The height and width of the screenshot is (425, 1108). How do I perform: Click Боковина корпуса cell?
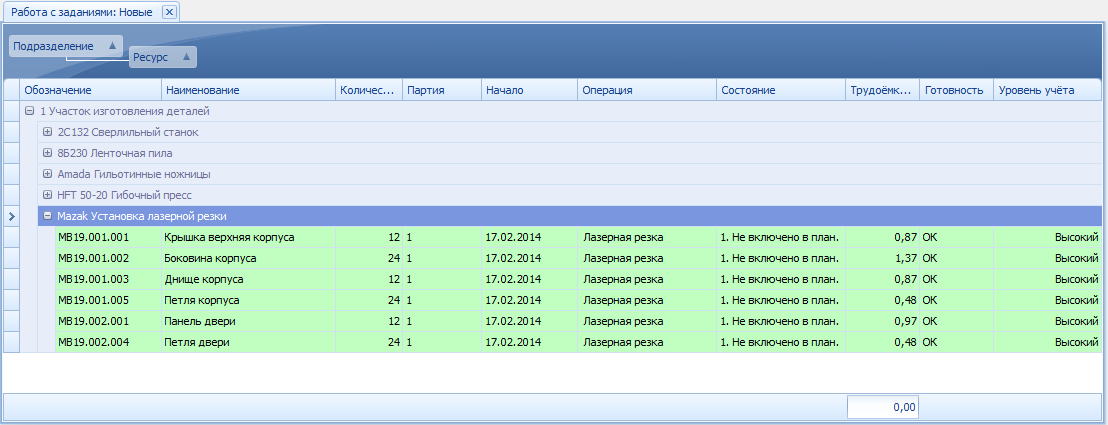tap(248, 258)
